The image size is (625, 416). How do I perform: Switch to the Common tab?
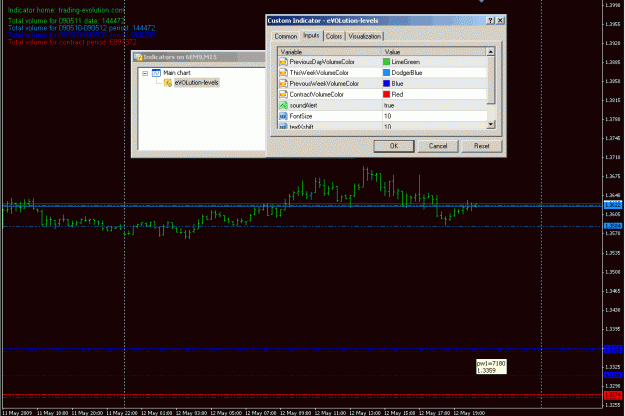286,36
